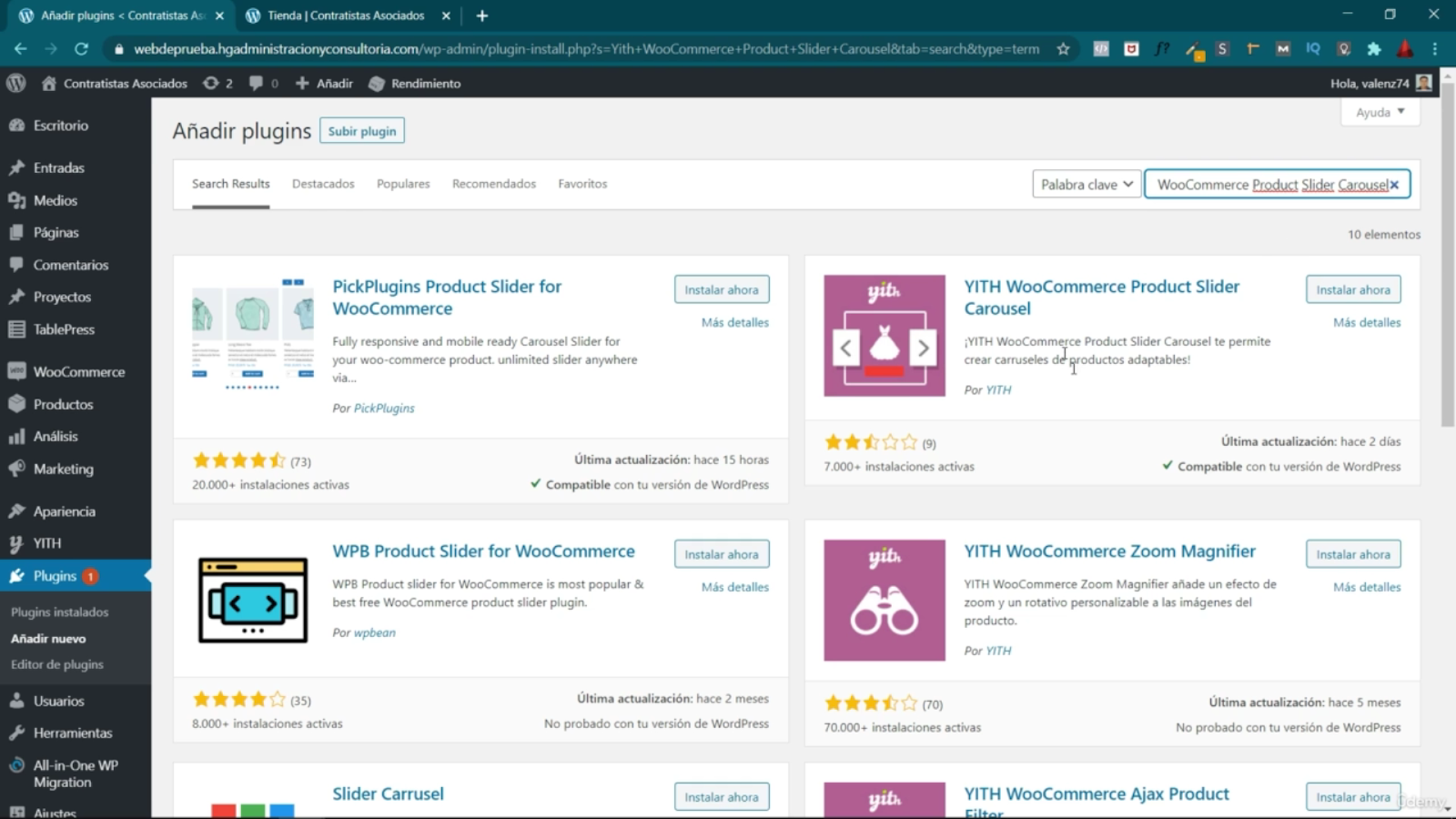This screenshot has height=819, width=1456.
Task: Go back with the browser back arrow
Action: (x=20, y=49)
